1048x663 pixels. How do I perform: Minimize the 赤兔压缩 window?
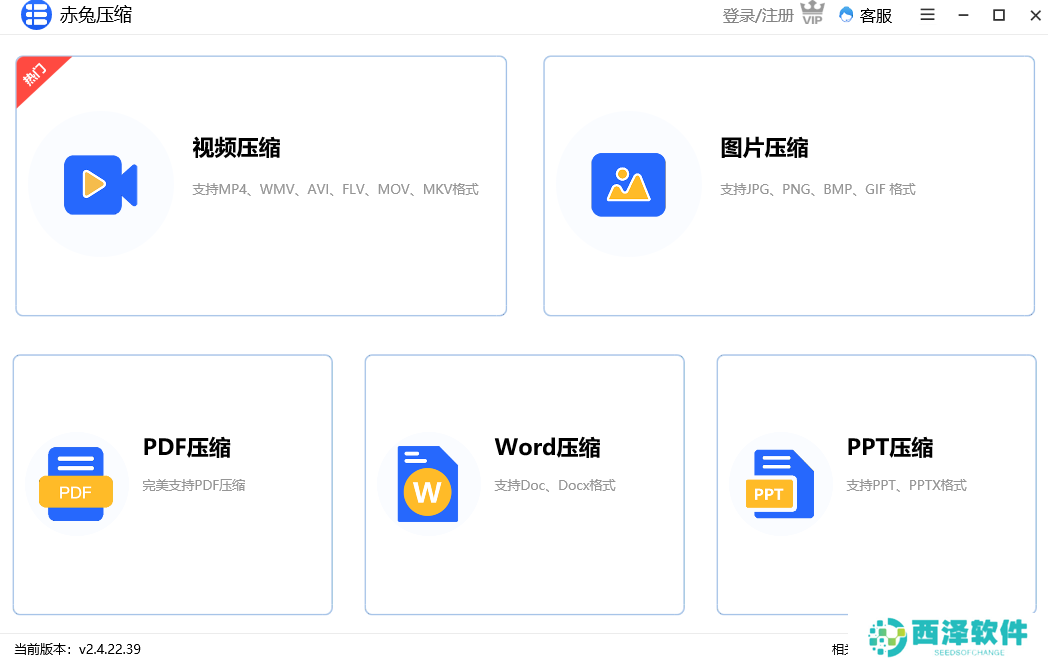[x=963, y=15]
